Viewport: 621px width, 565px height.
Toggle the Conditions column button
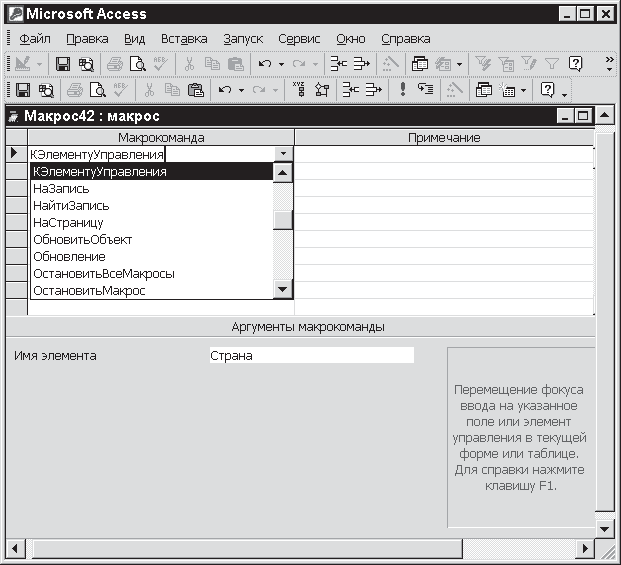coord(319,90)
